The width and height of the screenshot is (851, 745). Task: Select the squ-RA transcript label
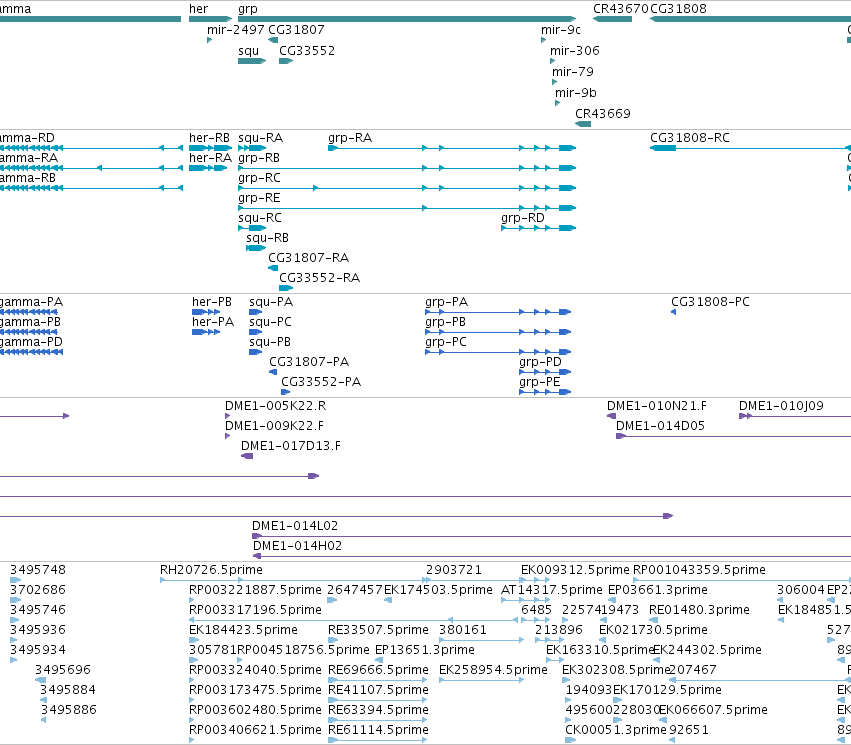[x=261, y=138]
